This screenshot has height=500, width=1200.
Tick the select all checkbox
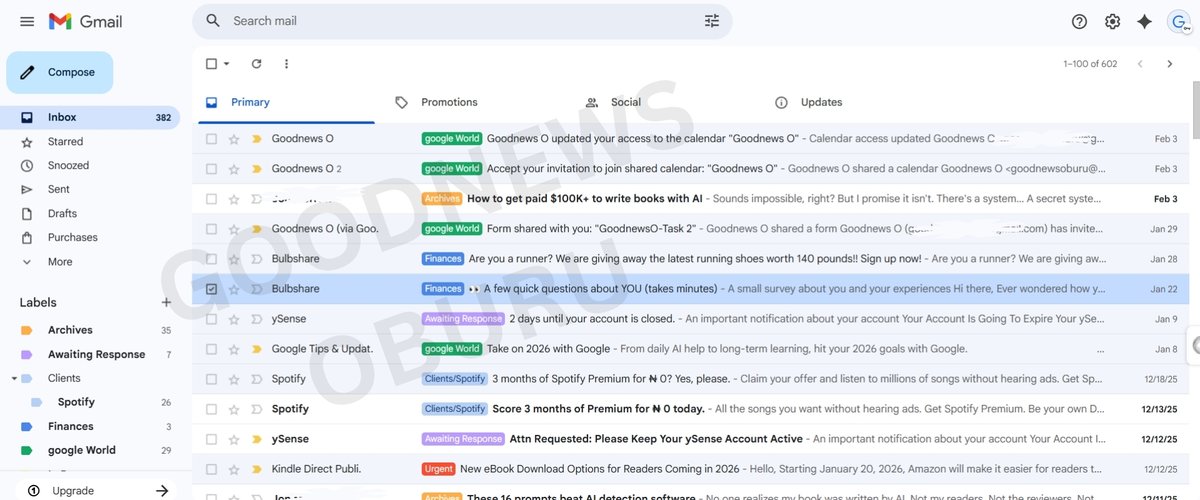point(211,64)
